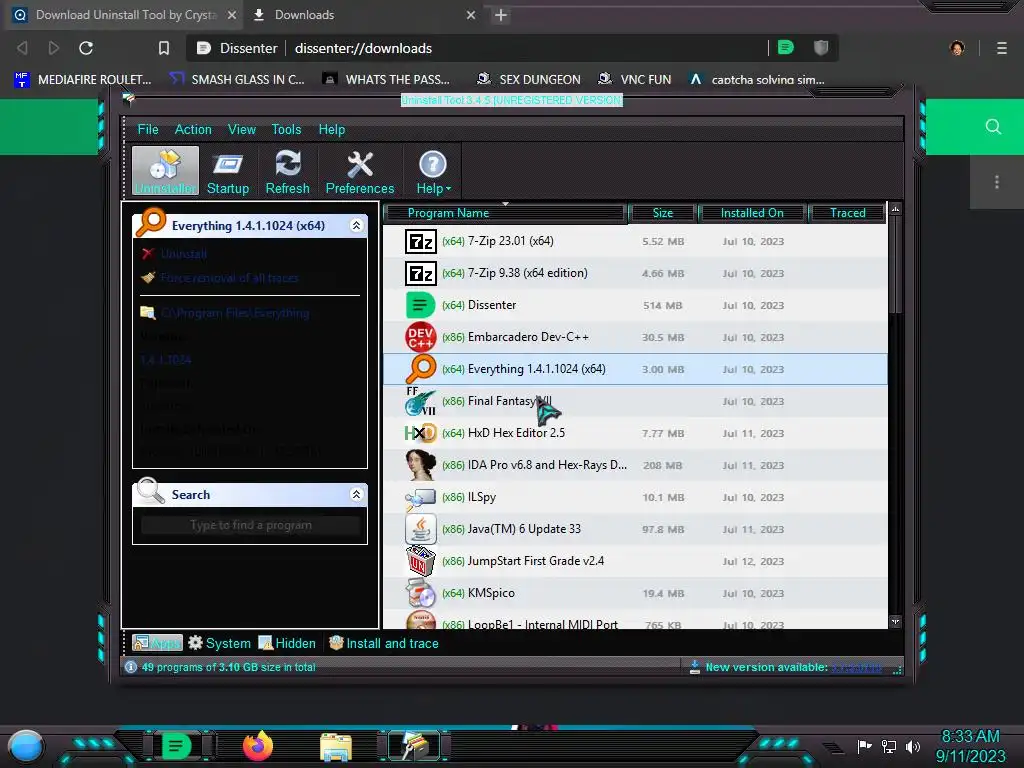Open a new browser tab
The height and width of the screenshot is (768, 1024).
click(x=501, y=15)
